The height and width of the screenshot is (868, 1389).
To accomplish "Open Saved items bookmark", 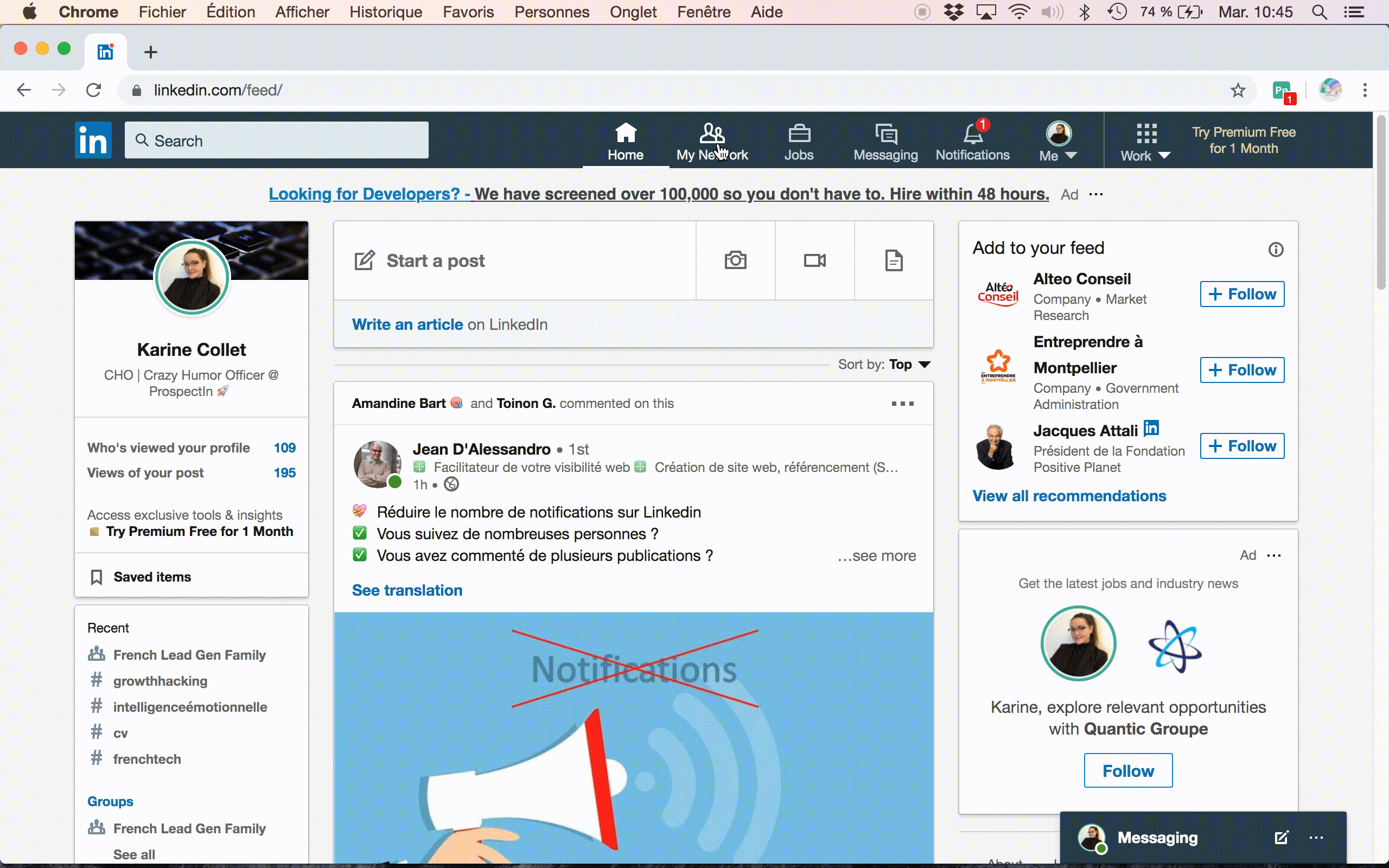I will click(x=141, y=577).
